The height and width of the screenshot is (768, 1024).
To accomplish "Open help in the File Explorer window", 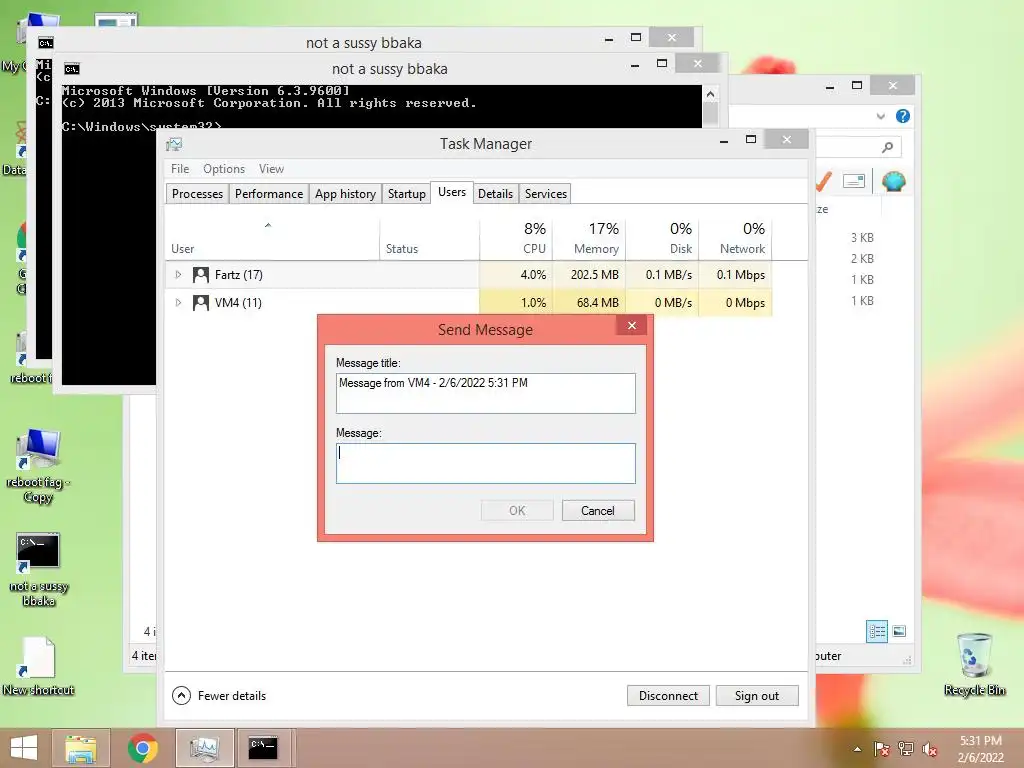I will pos(903,116).
